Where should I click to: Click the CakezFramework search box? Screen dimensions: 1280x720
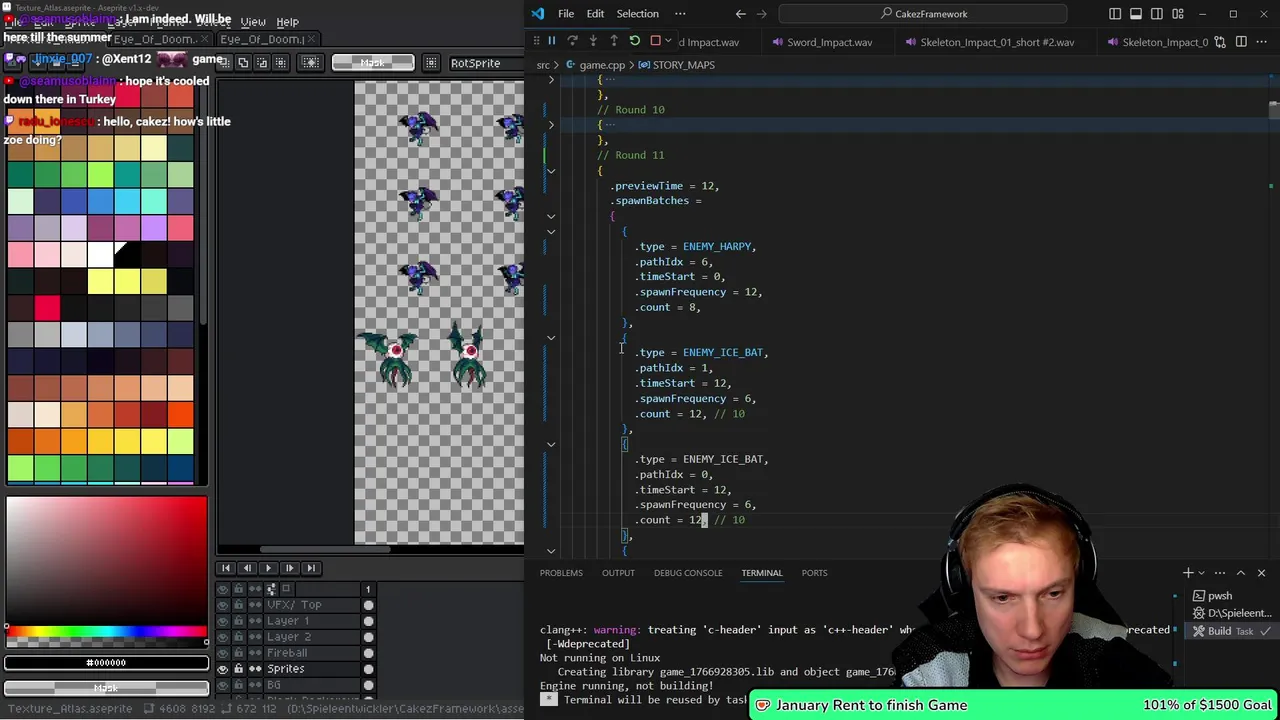tap(923, 14)
